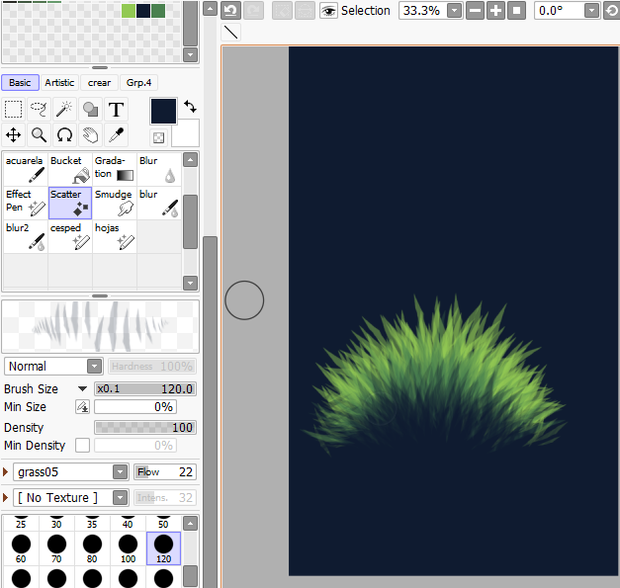Pick the Magic Wand tool
The width and height of the screenshot is (620, 588).
pos(64,110)
